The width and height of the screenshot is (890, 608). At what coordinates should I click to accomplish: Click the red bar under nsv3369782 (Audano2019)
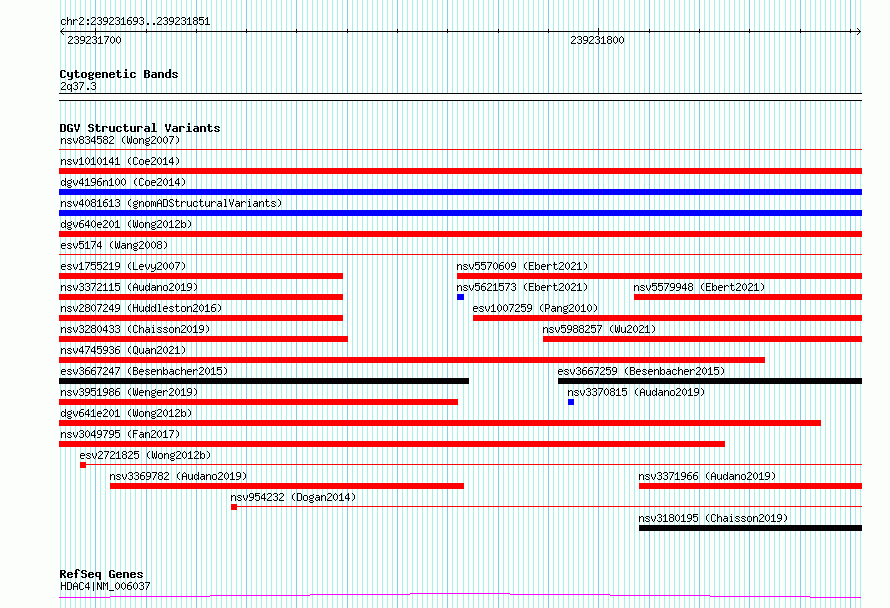[287, 486]
